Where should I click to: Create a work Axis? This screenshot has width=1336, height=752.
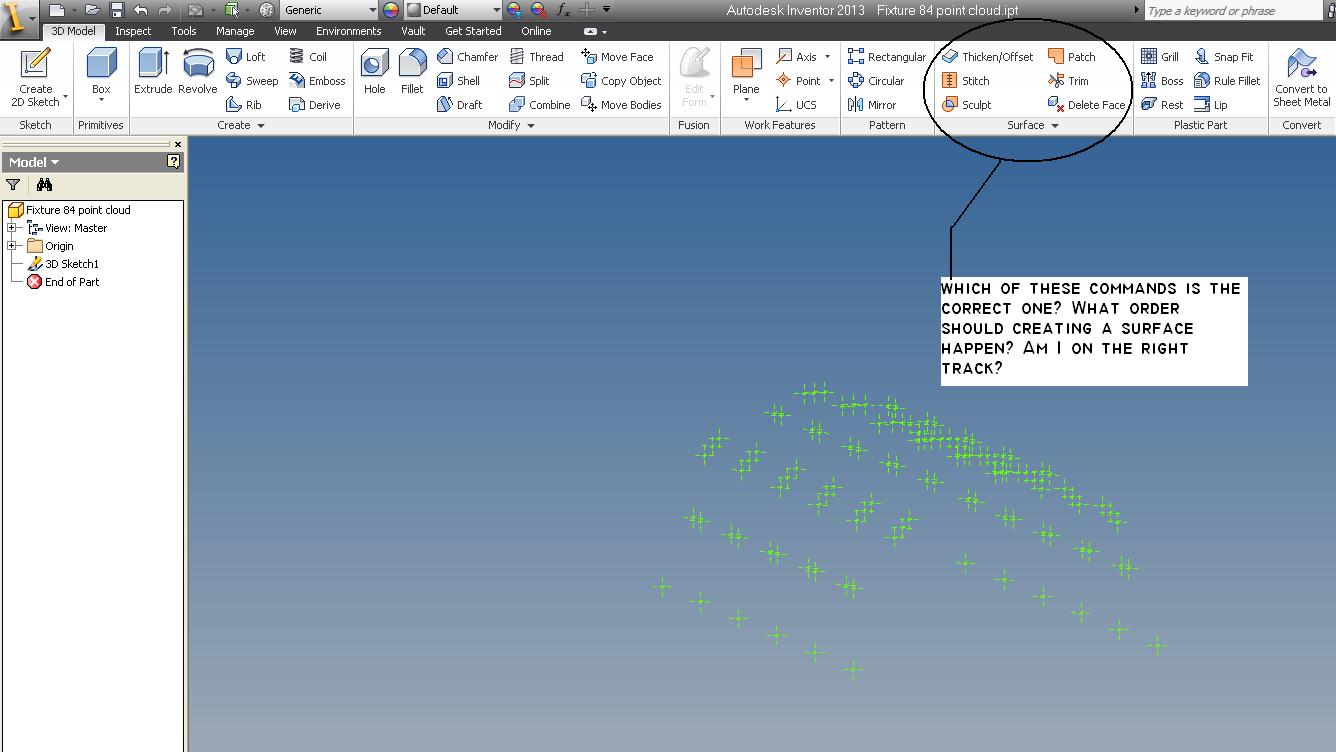tap(797, 57)
